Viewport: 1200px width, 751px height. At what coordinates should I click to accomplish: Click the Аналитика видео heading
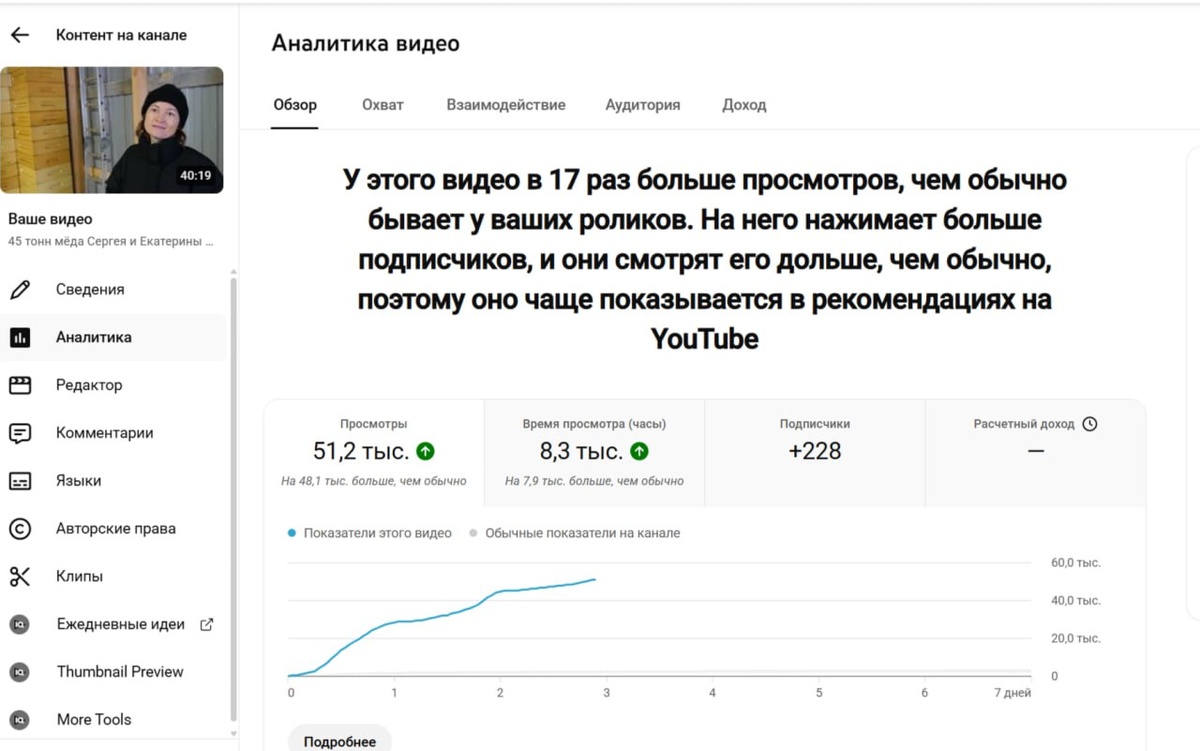pyautogui.click(x=366, y=44)
